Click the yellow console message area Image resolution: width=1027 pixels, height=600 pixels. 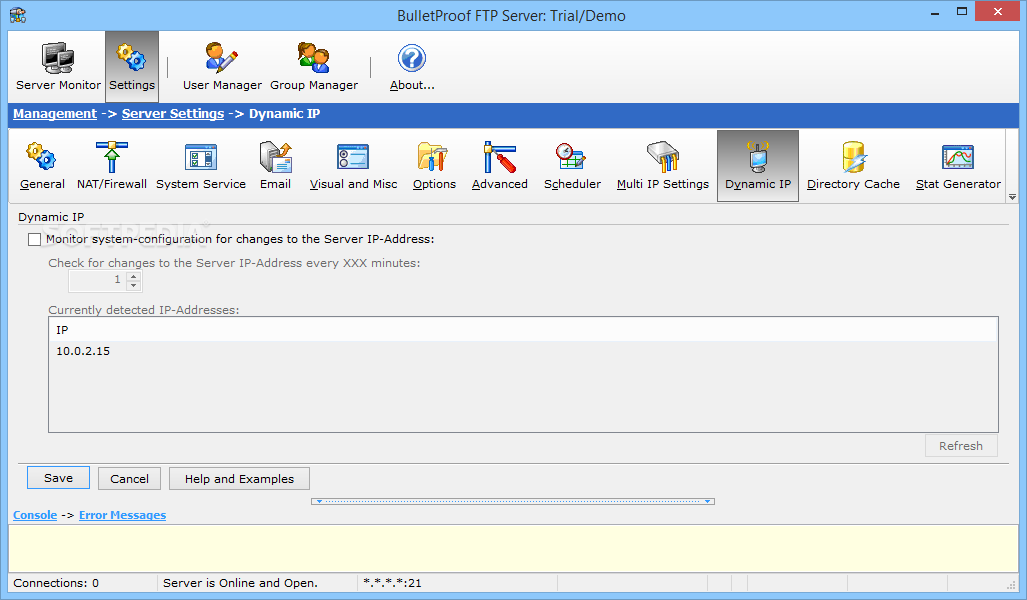click(513, 548)
